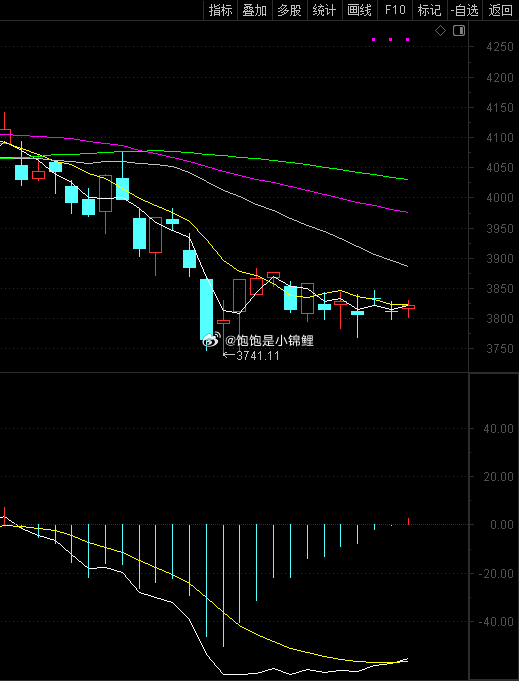Click the -20.00 MACD axis label
Screen dimensions: 519x681
[496, 574]
